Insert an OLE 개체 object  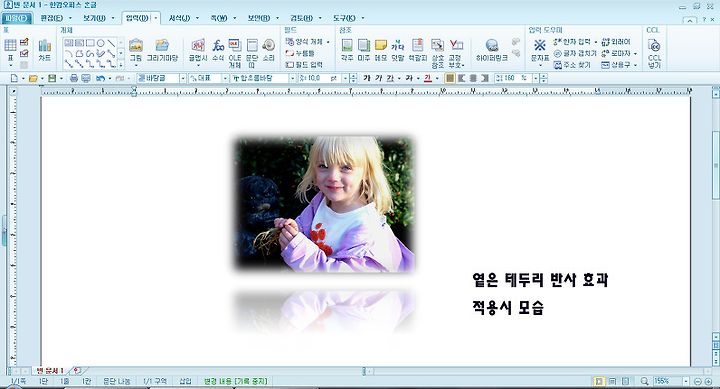pyautogui.click(x=235, y=52)
